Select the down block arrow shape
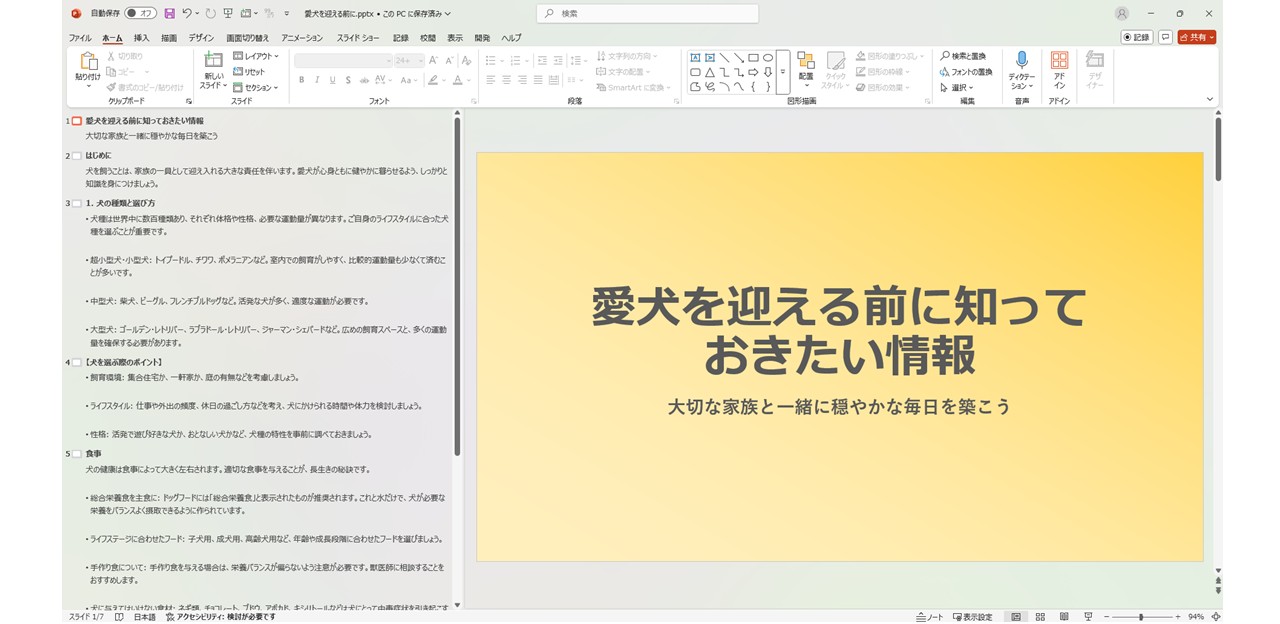This screenshot has height=624, width=1280. 768,72
